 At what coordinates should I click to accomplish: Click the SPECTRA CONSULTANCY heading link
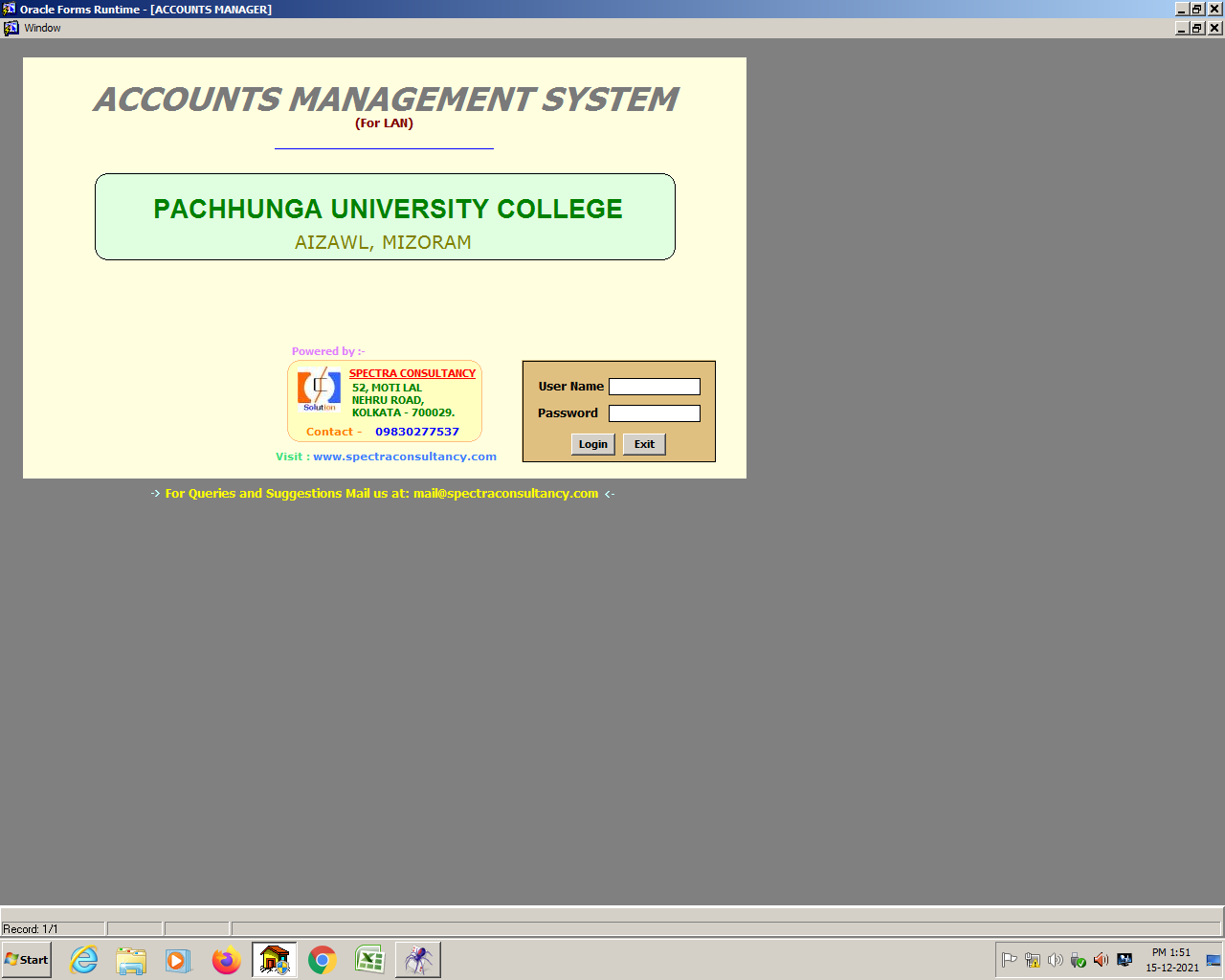(x=412, y=373)
